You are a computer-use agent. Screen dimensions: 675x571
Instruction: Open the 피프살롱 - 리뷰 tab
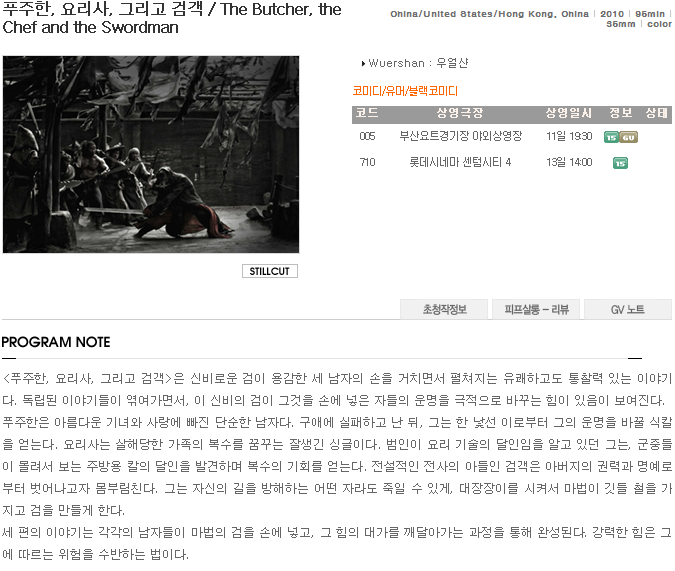(x=536, y=309)
